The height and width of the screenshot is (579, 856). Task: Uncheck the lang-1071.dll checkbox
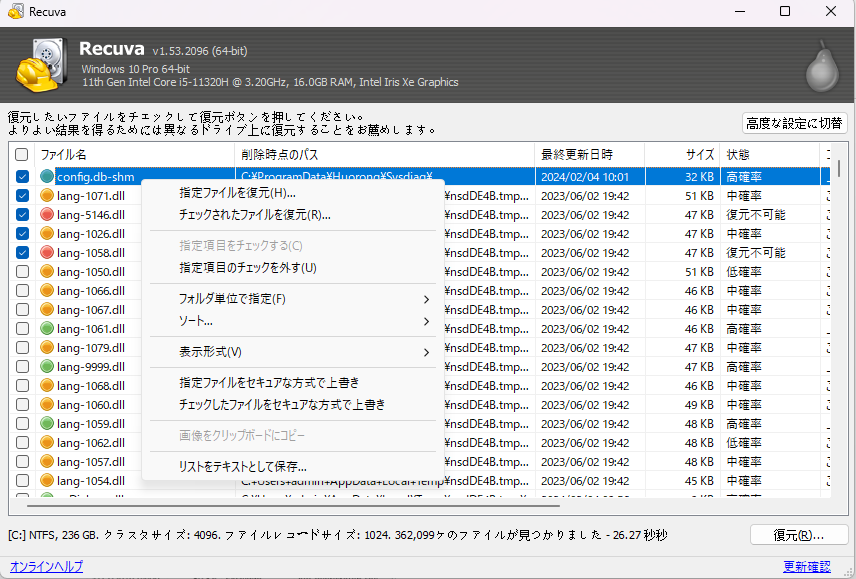click(22, 196)
